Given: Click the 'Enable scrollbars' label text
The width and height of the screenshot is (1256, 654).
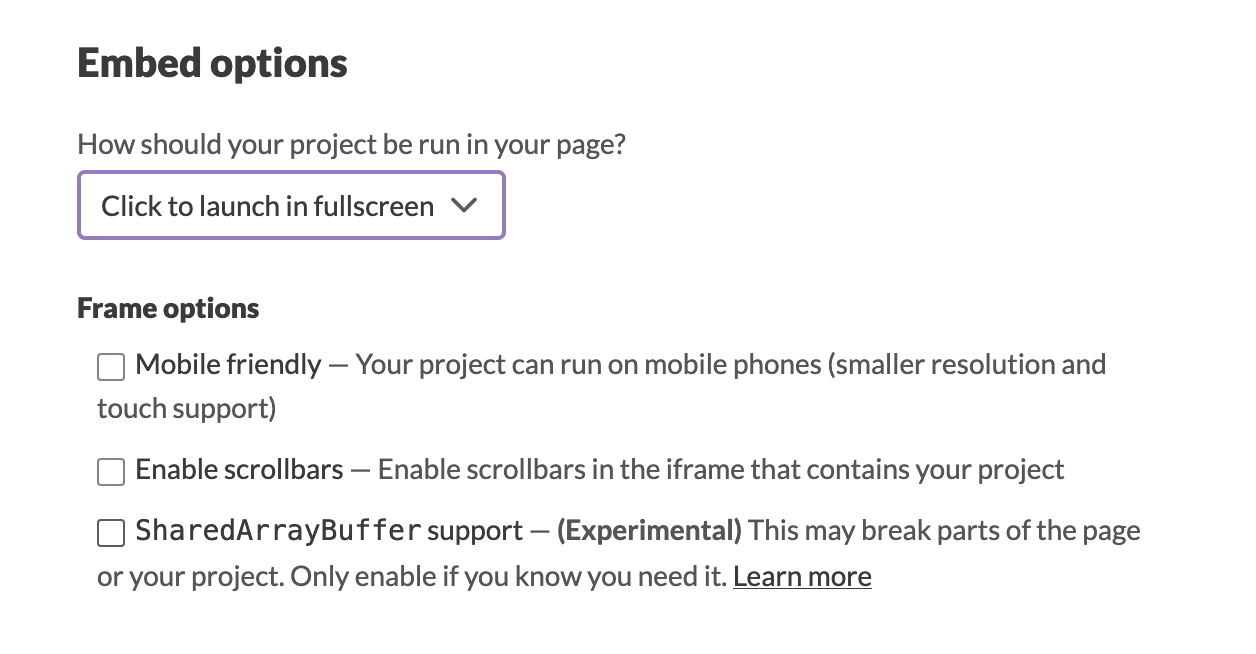Looking at the screenshot, I should [239, 469].
